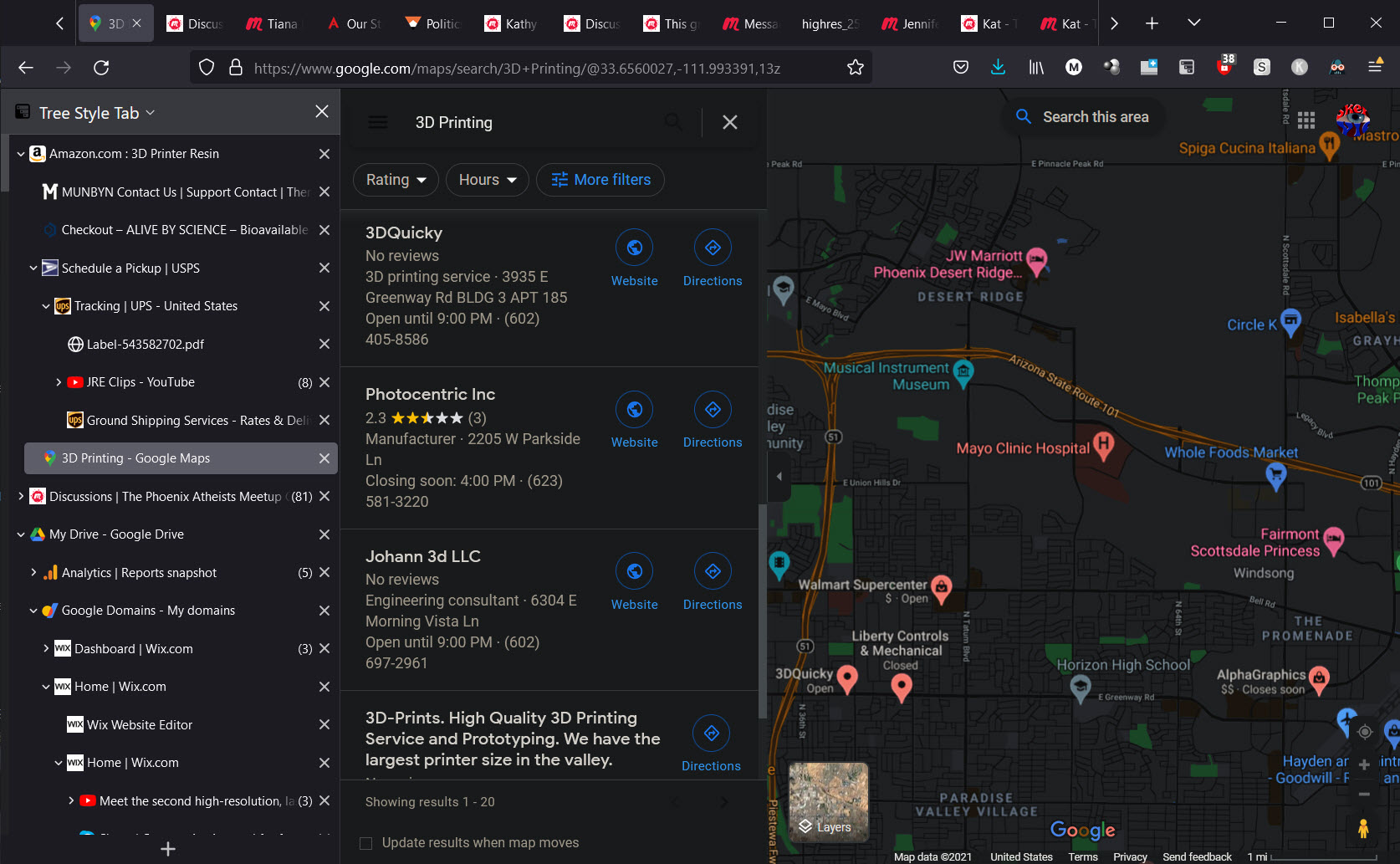Image resolution: width=1400 pixels, height=864 pixels.
Task: Open Label-543582702.pdf sidebar tab
Action: 146,345
